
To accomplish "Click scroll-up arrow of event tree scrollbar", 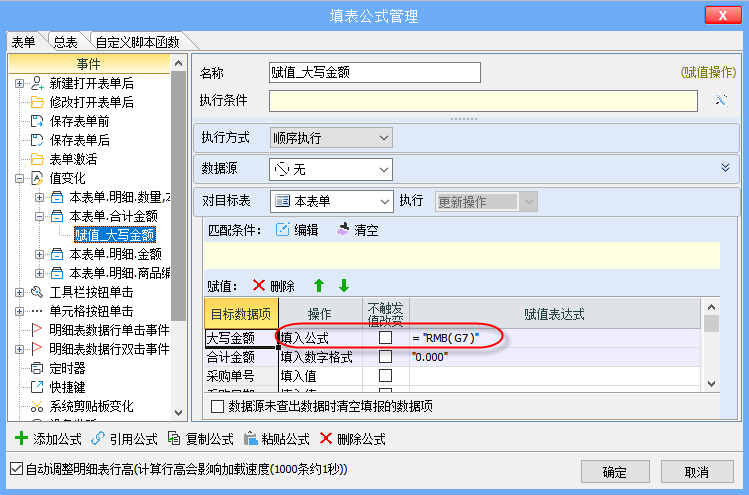I will coord(179,63).
